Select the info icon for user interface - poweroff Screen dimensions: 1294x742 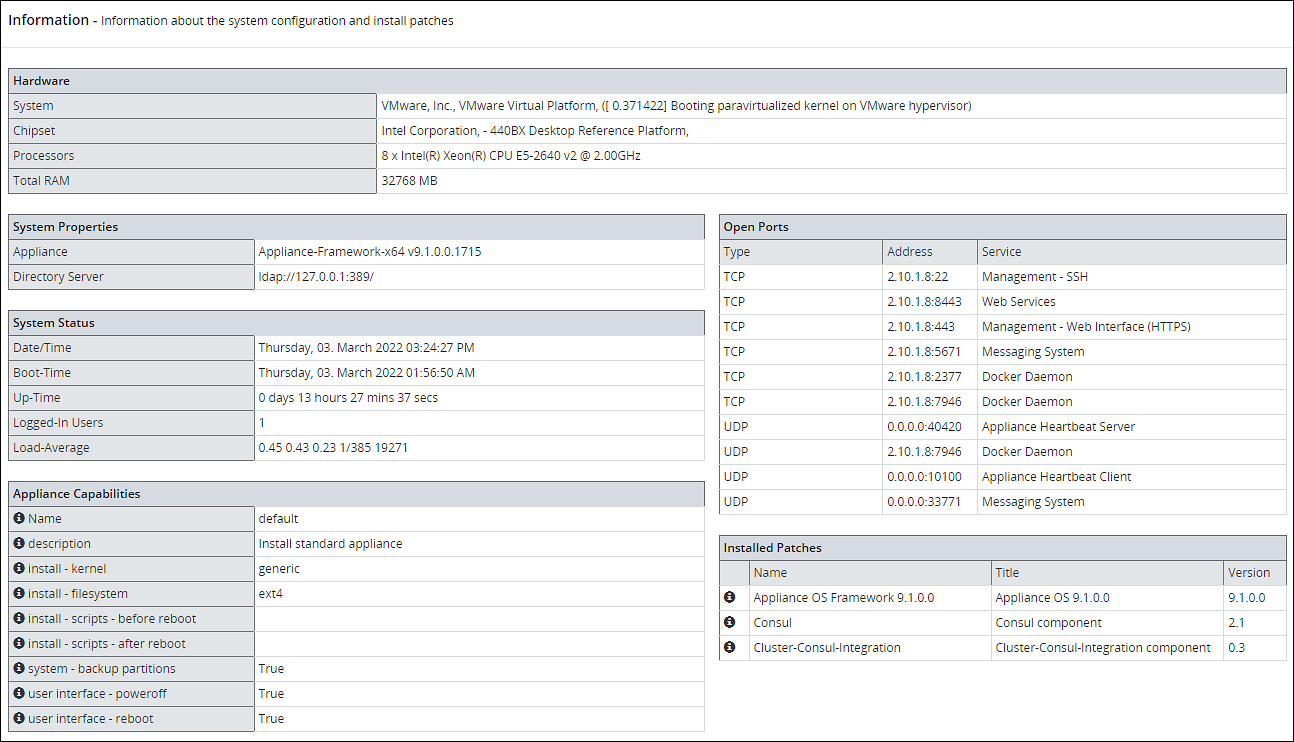pyautogui.click(x=18, y=693)
